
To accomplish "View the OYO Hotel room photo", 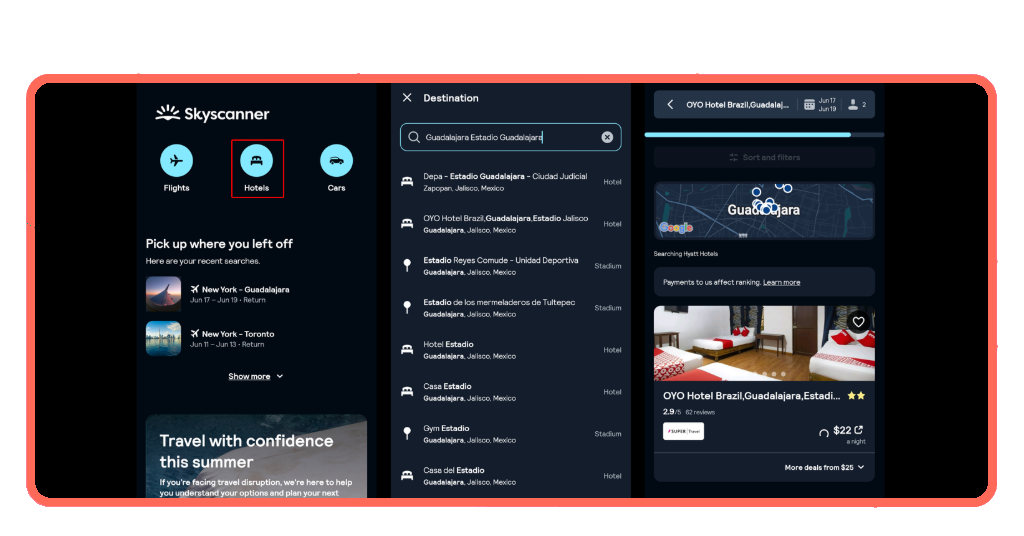I will pos(764,343).
